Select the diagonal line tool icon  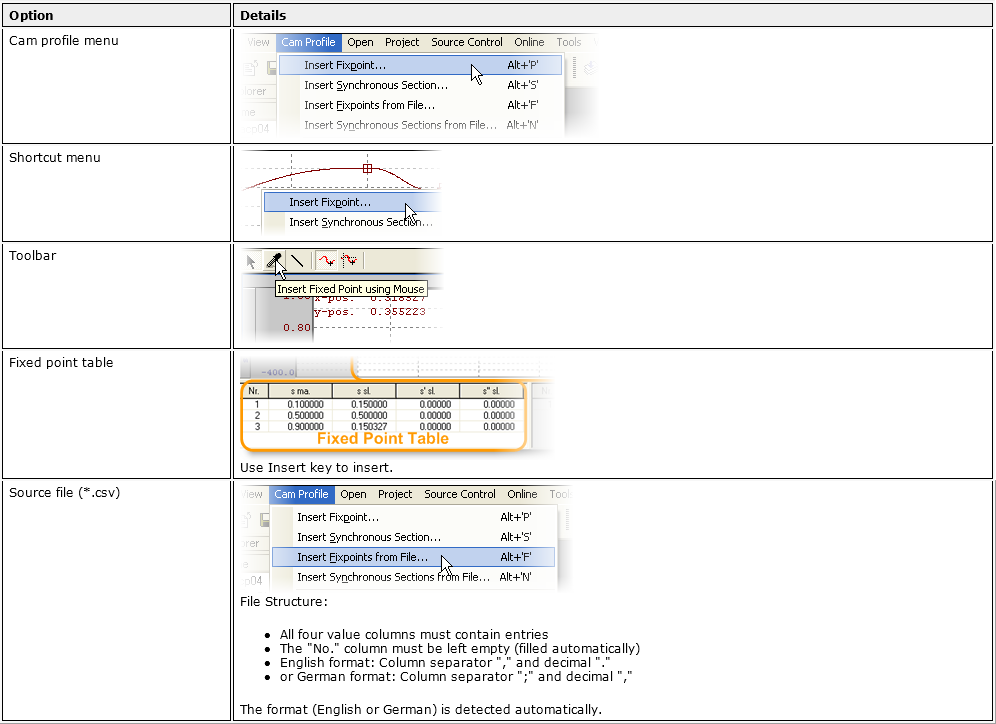pos(297,260)
